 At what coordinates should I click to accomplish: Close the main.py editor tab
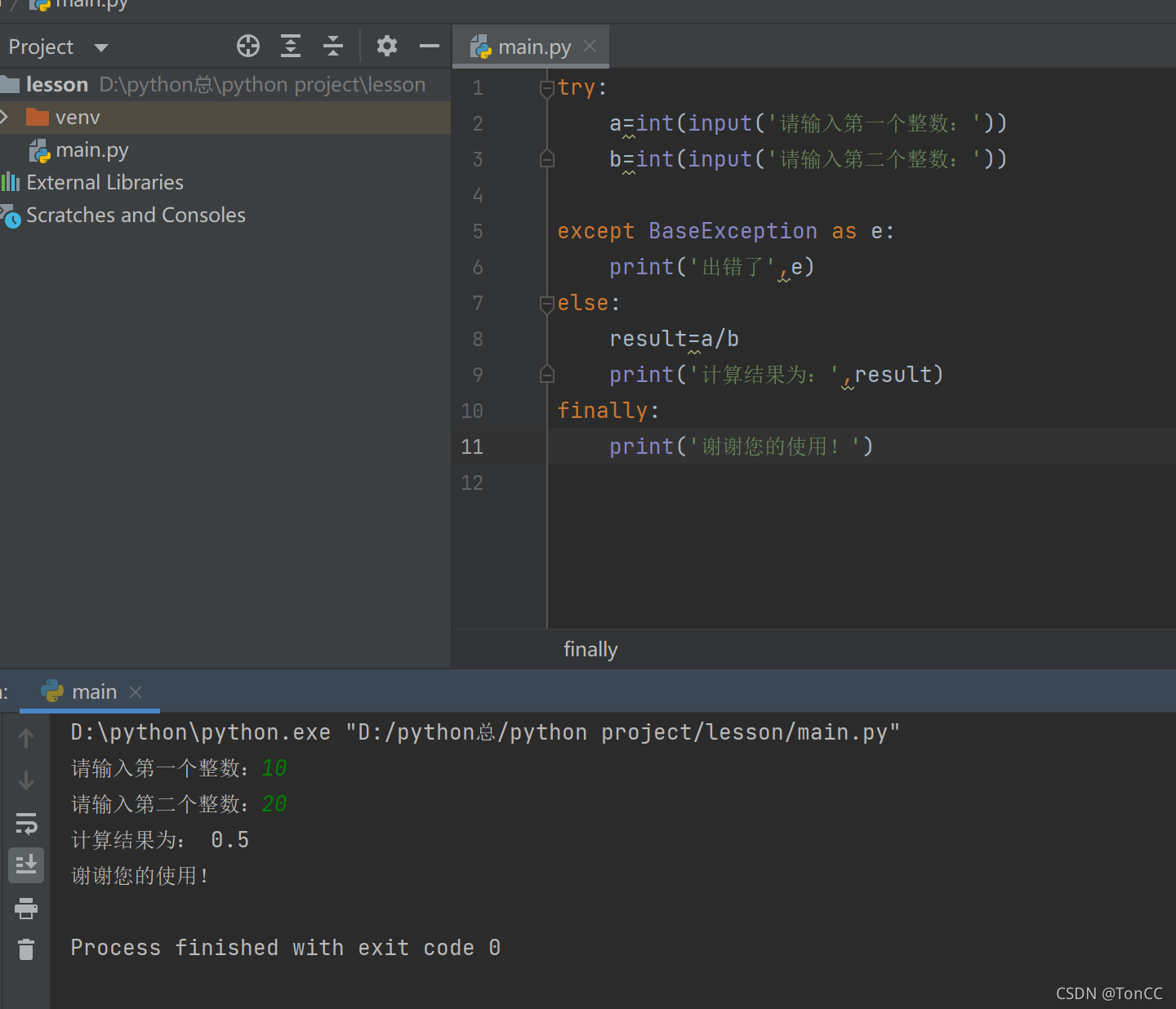[590, 47]
